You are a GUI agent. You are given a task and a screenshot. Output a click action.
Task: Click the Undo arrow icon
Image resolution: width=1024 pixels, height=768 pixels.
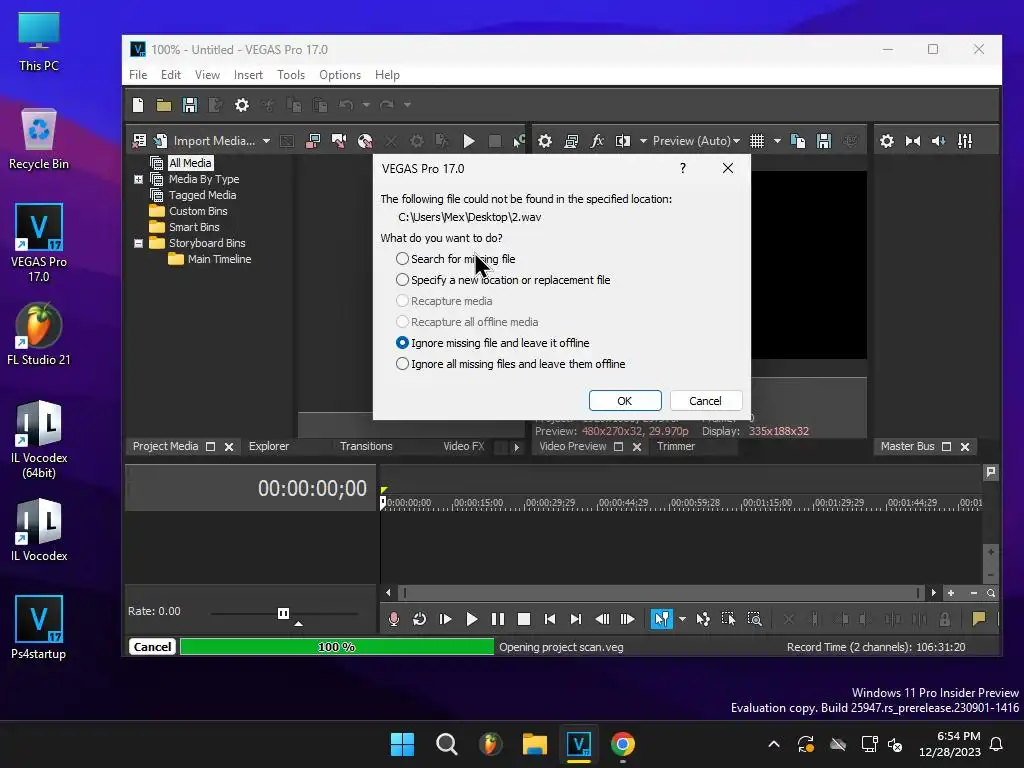[346, 105]
